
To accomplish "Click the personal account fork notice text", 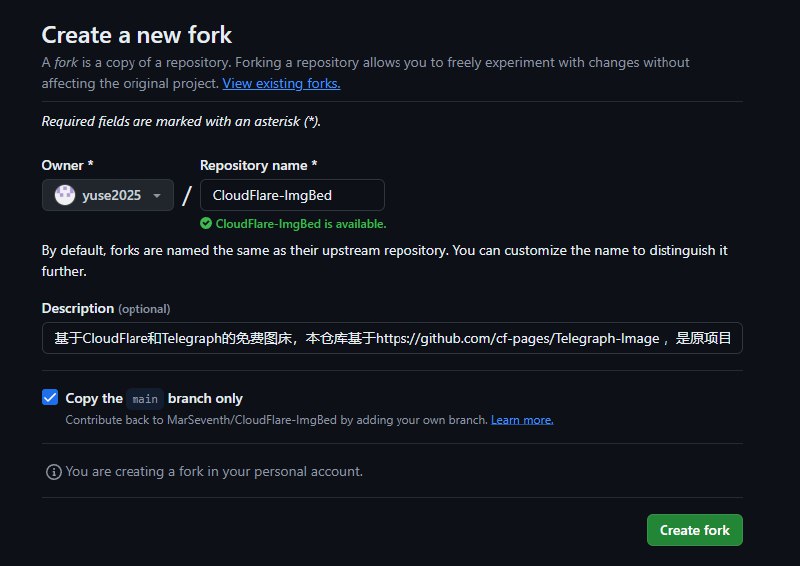I will click(x=214, y=471).
